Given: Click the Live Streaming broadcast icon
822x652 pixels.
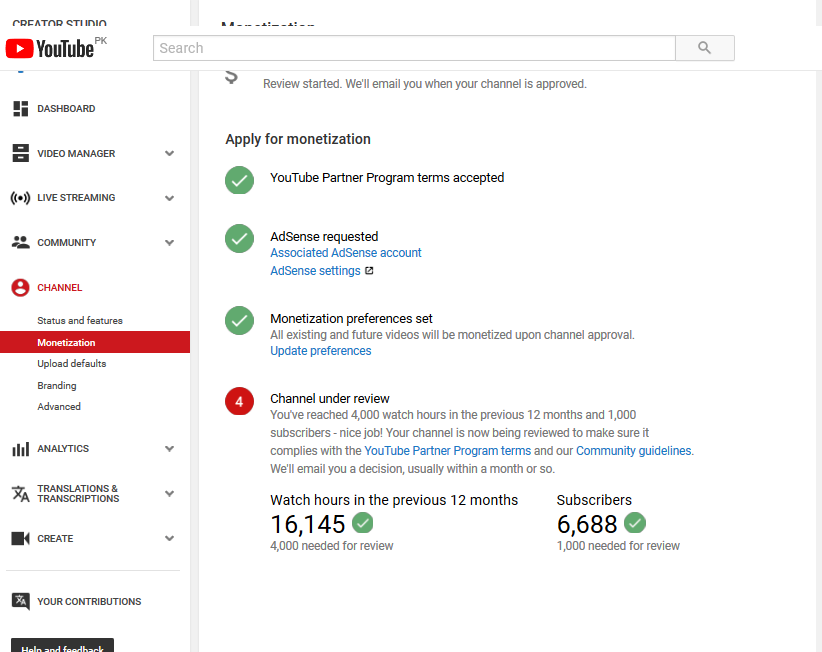Looking at the screenshot, I should (20, 198).
